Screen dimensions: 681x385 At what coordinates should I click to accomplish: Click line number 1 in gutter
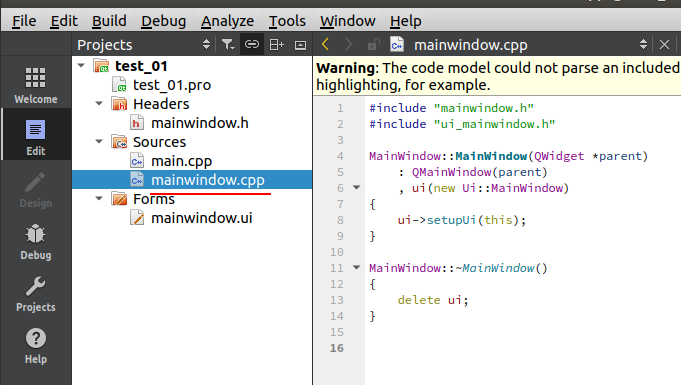point(340,108)
